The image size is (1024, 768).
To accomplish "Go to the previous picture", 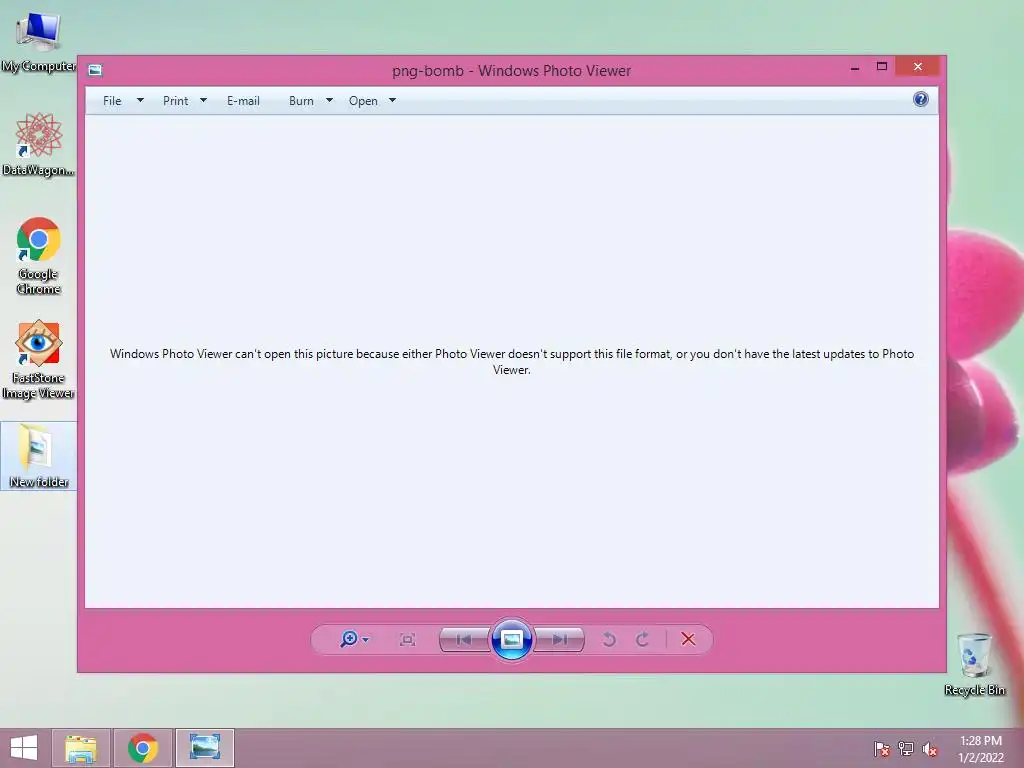I will point(464,639).
